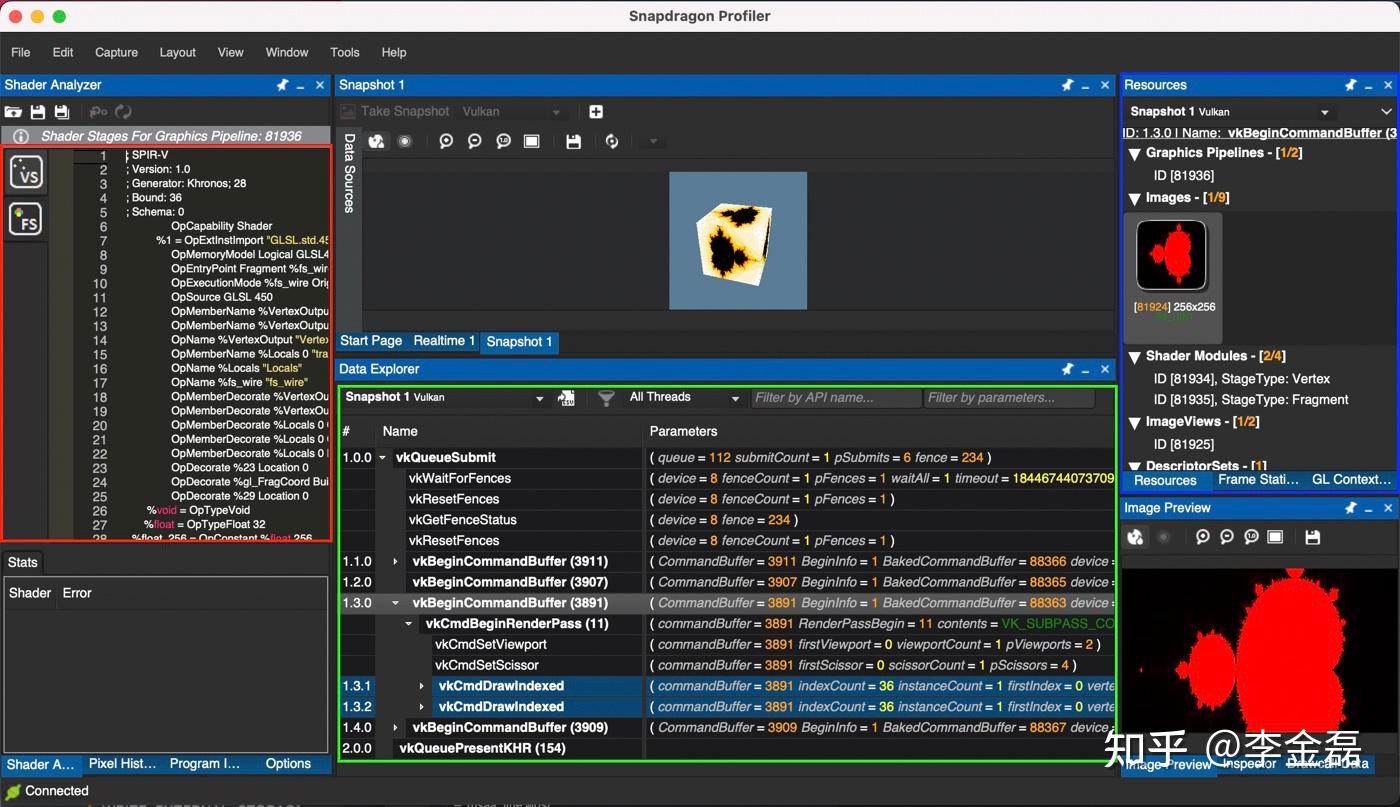The width and height of the screenshot is (1400, 807).
Task: Fit the snapshot image to window
Action: click(531, 141)
